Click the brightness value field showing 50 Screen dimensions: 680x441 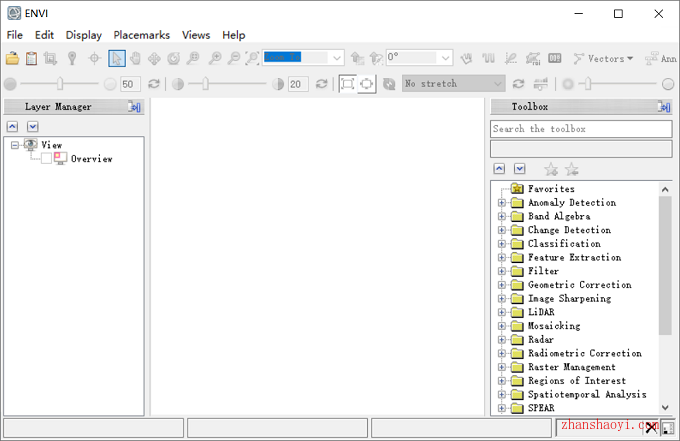(x=130, y=84)
